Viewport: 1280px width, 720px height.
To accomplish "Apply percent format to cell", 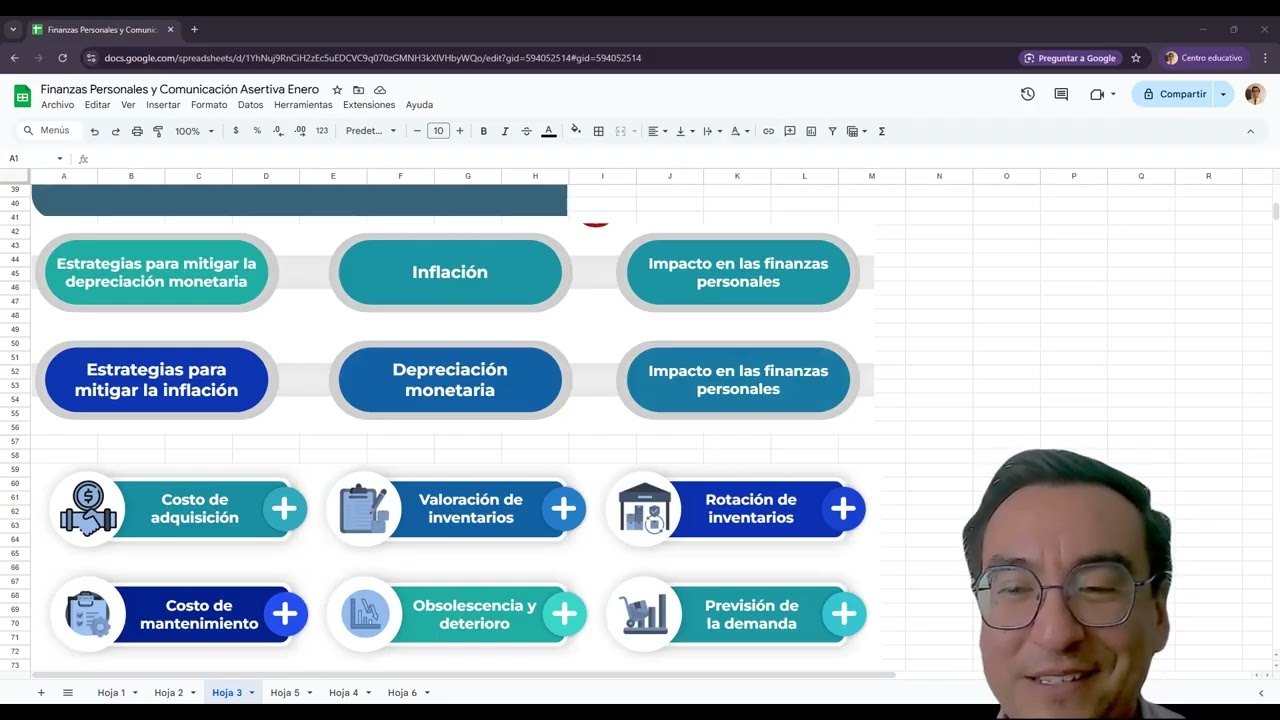I will click(x=257, y=131).
